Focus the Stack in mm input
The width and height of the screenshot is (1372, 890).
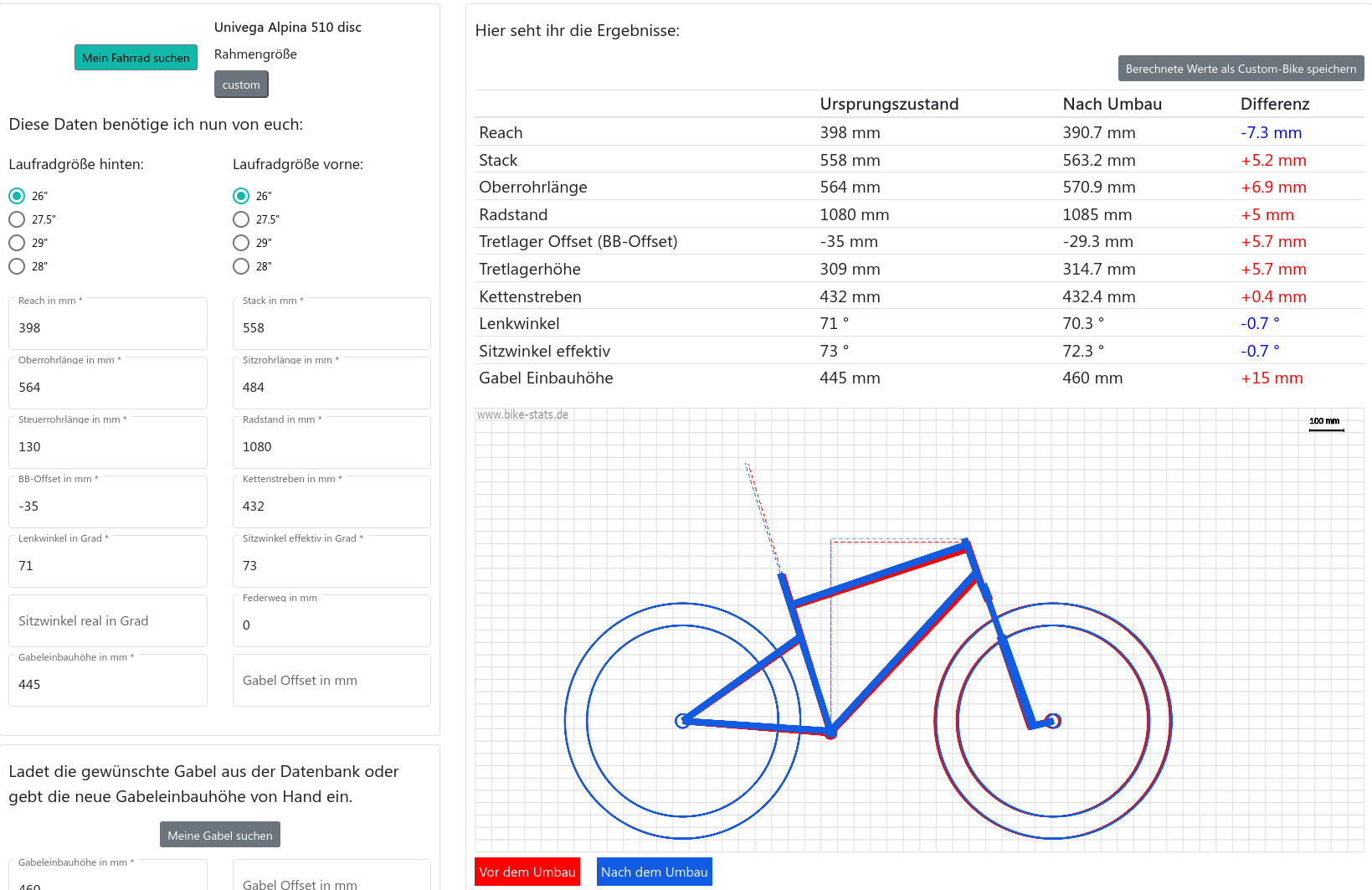tap(331, 327)
